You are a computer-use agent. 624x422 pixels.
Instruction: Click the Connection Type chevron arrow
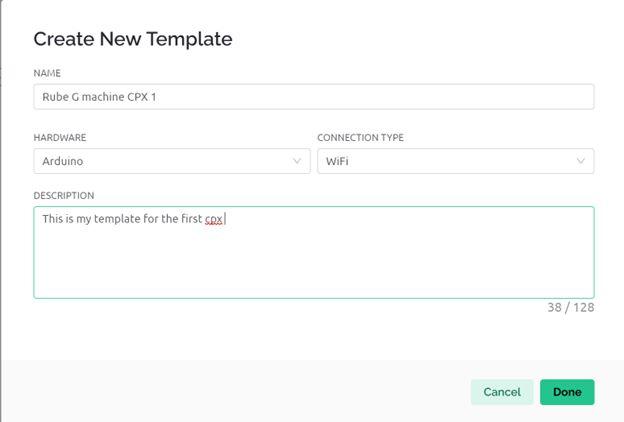[581, 161]
